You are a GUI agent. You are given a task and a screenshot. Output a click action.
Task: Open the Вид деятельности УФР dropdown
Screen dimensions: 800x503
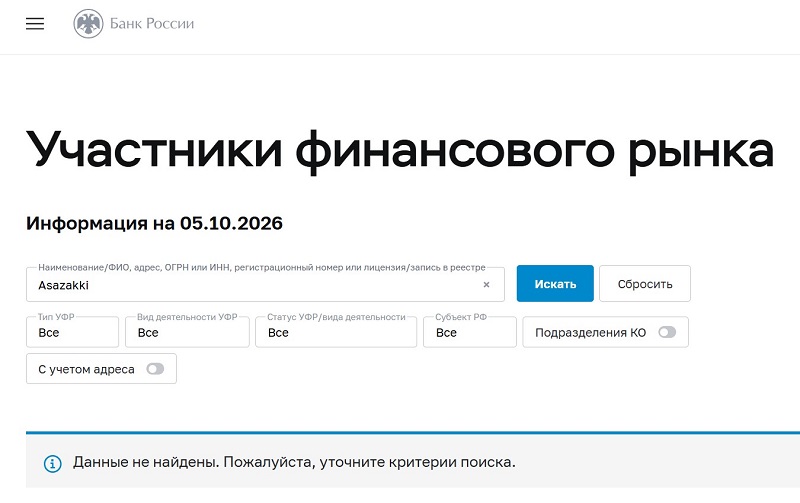click(187, 332)
